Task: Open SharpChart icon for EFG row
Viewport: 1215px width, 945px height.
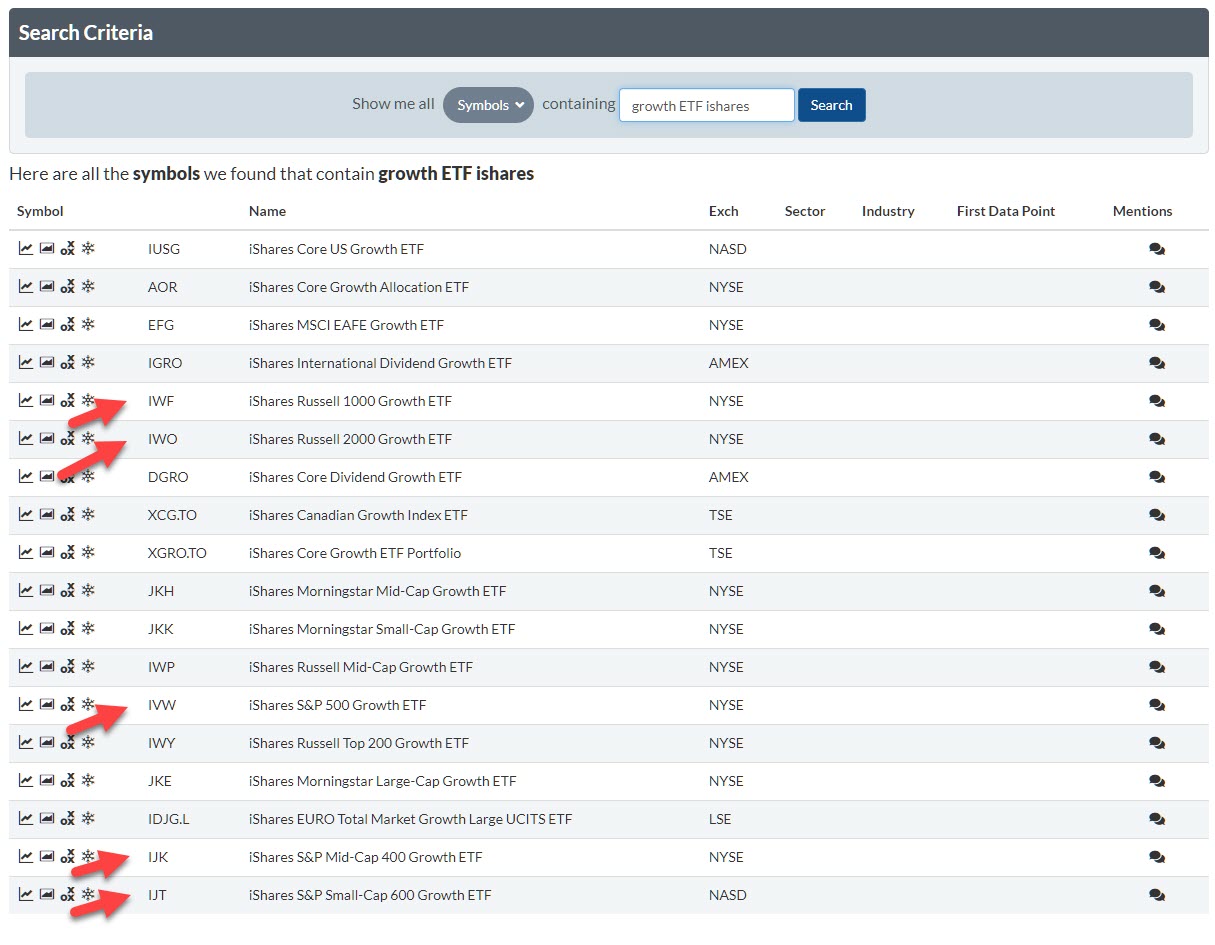Action: pos(26,325)
